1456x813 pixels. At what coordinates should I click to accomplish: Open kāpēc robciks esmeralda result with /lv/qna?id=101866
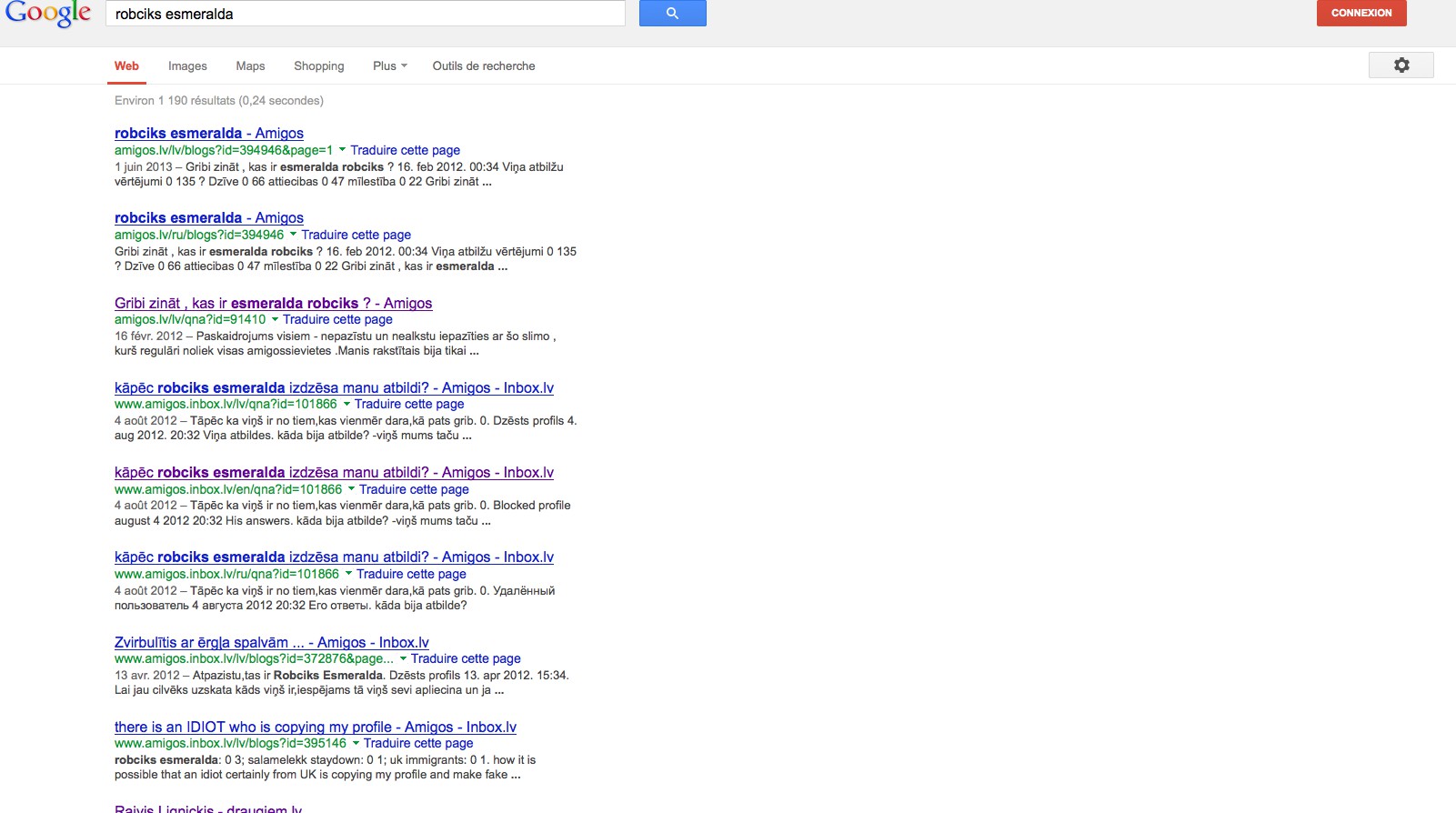tap(334, 387)
